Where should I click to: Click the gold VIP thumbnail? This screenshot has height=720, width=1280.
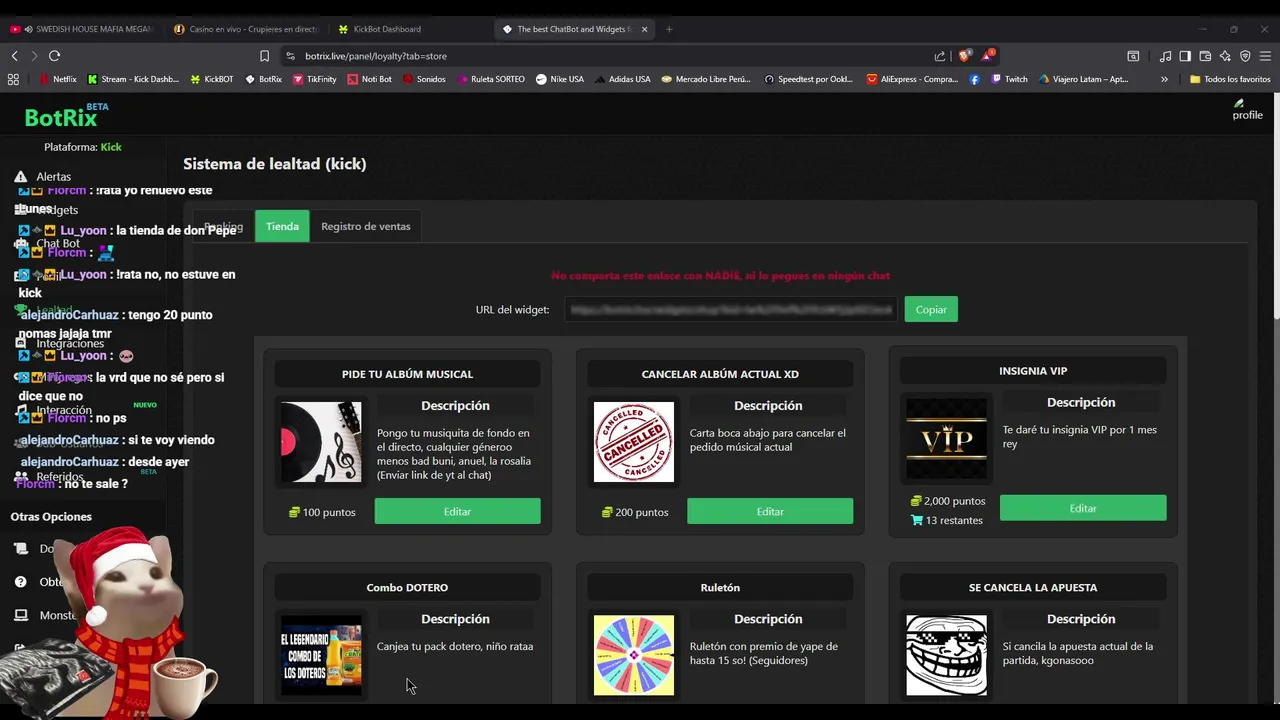(946, 439)
